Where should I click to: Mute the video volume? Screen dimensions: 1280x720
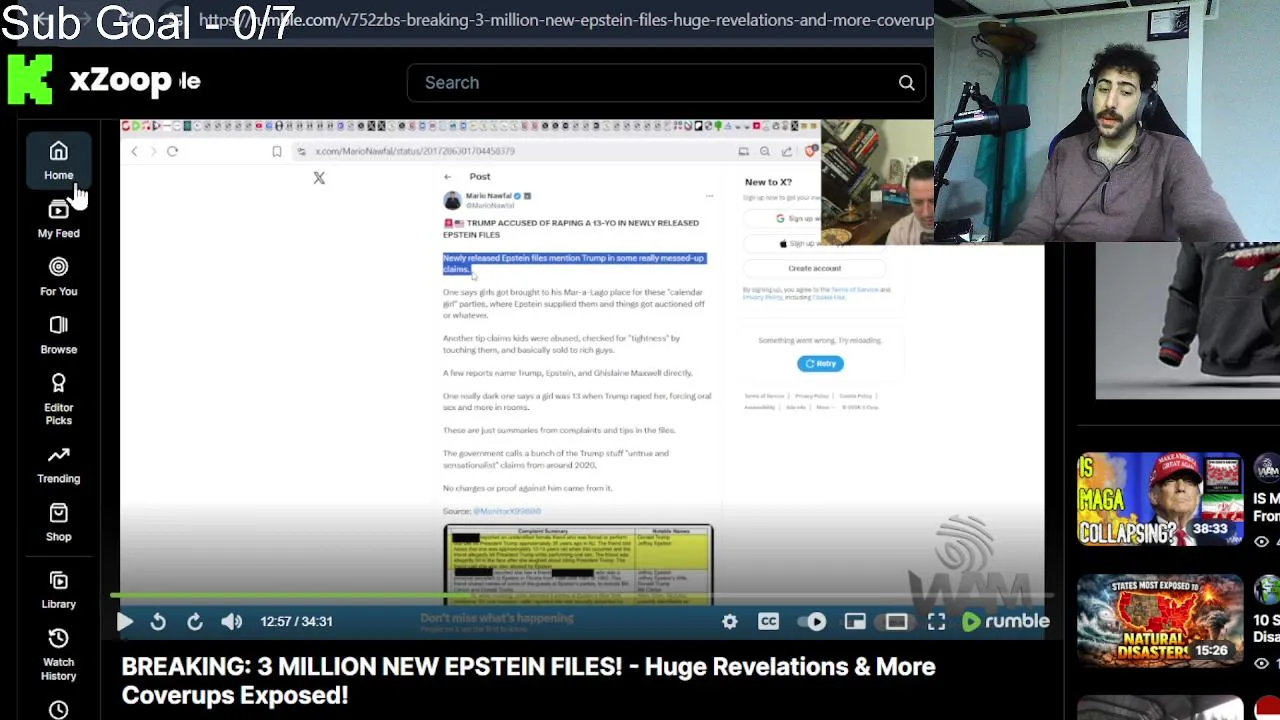[x=232, y=621]
